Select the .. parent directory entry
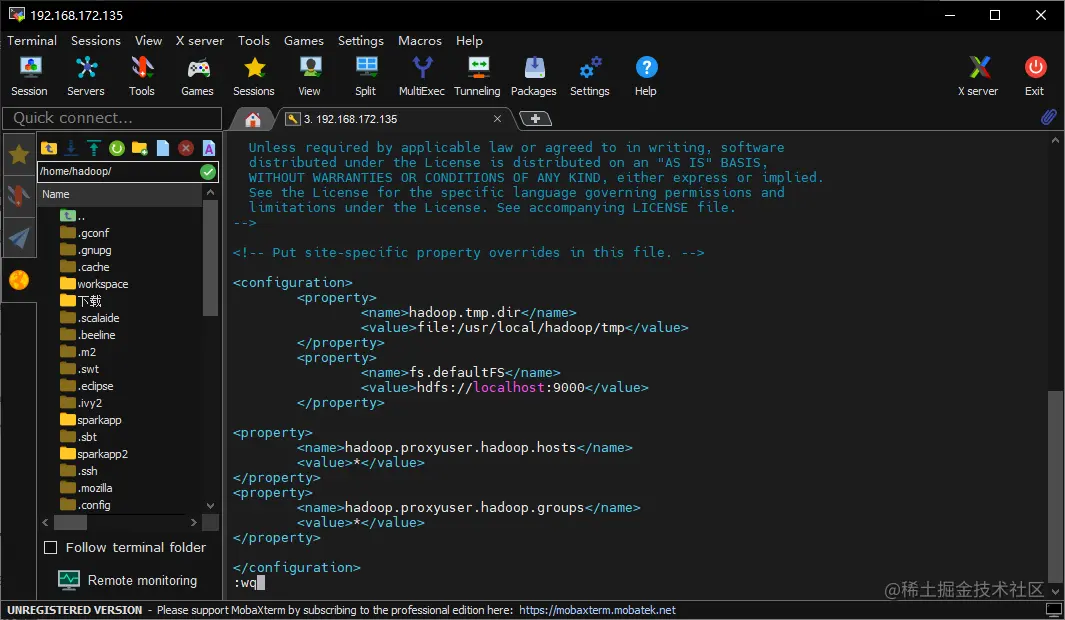The width and height of the screenshot is (1065, 620). click(x=73, y=216)
